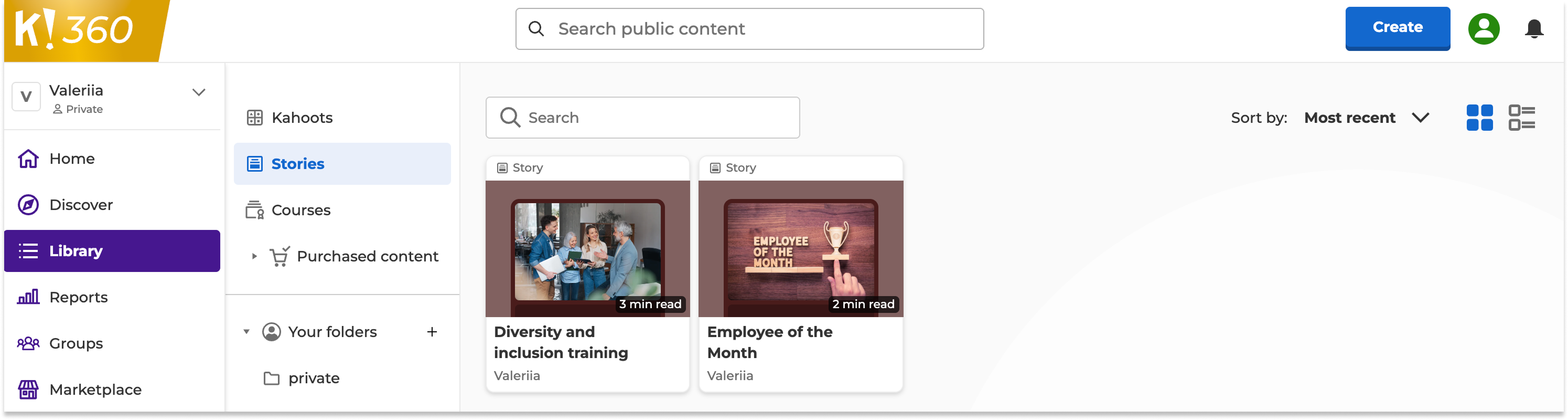The image size is (1568, 420).
Task: Click the blue Create button
Action: 1397,28
